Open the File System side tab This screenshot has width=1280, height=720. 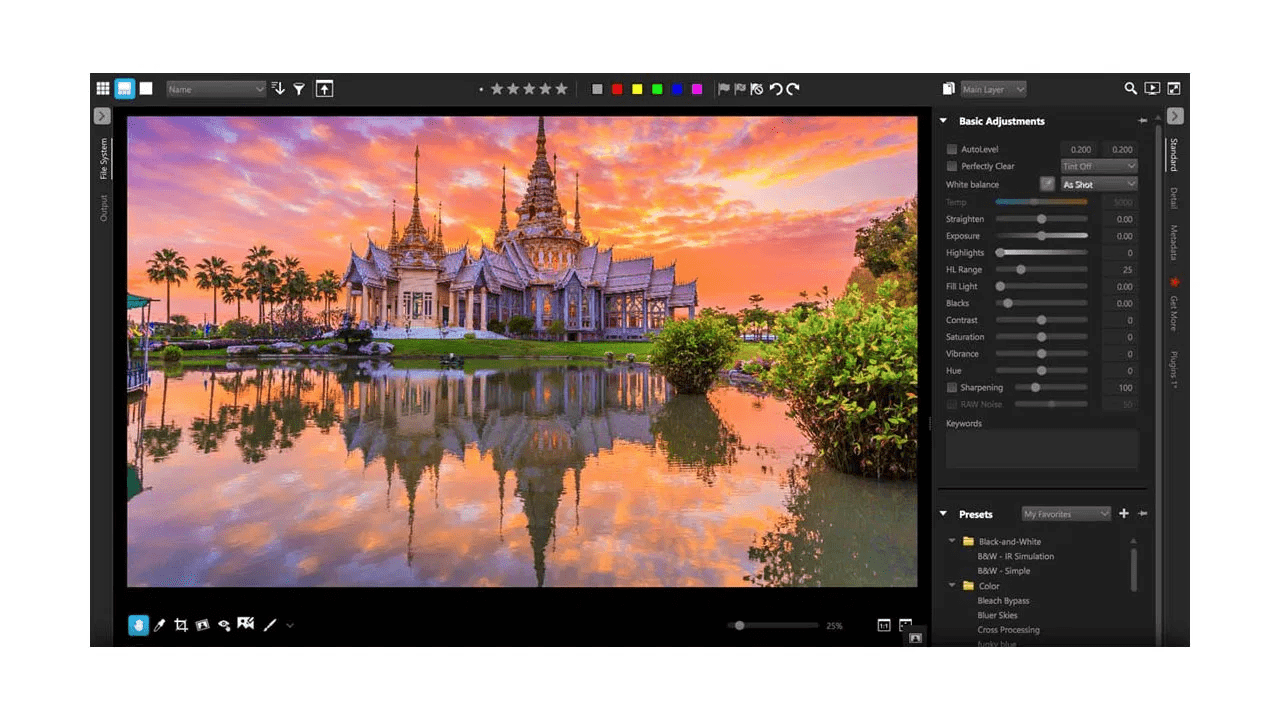click(x=103, y=160)
